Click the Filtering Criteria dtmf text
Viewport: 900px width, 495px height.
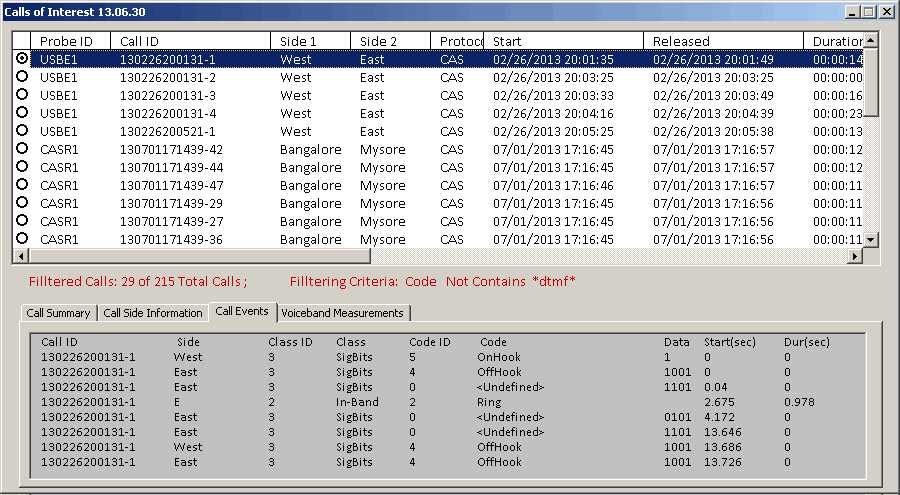433,281
